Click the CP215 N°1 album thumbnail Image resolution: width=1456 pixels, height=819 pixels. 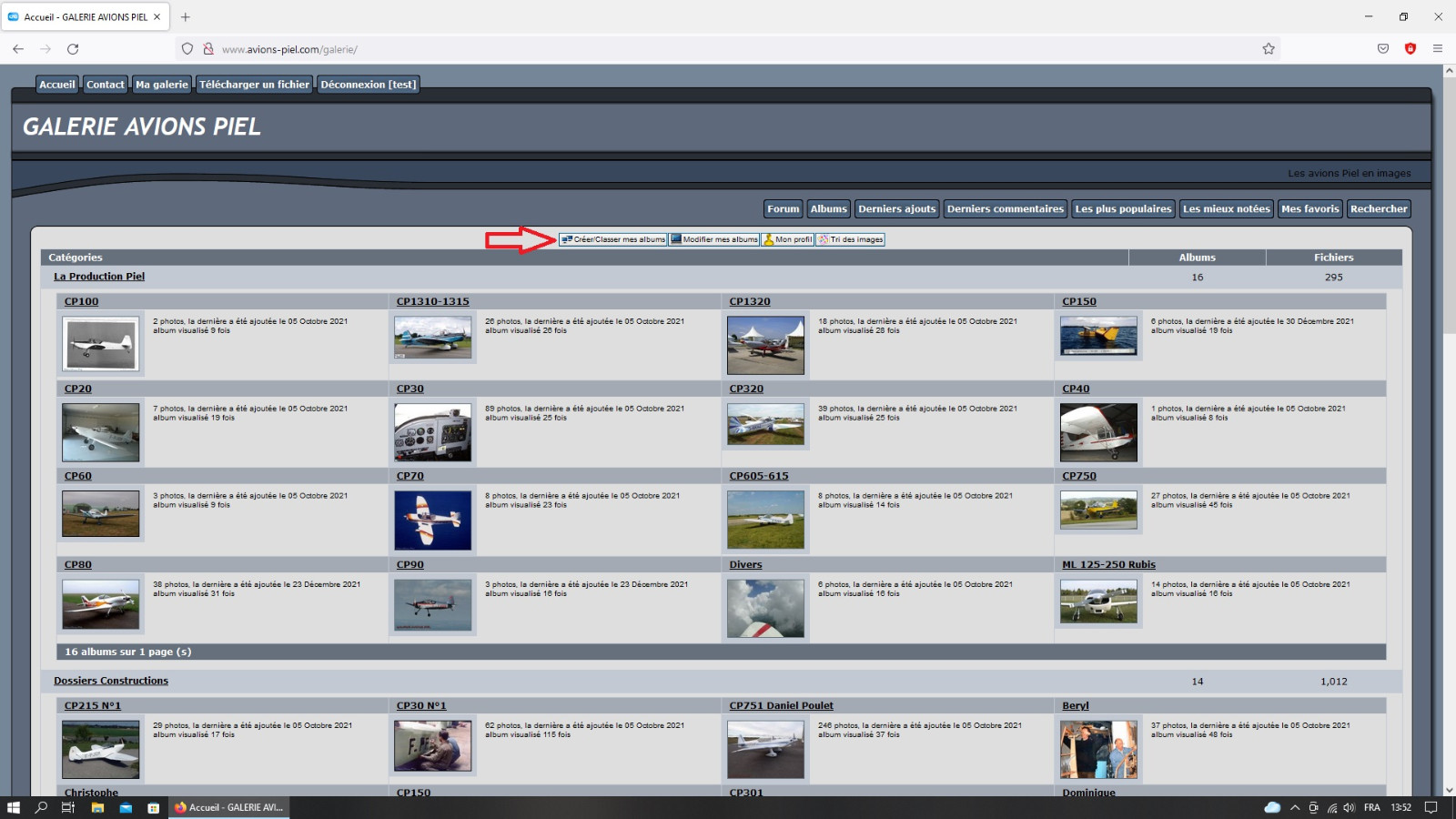(101, 750)
